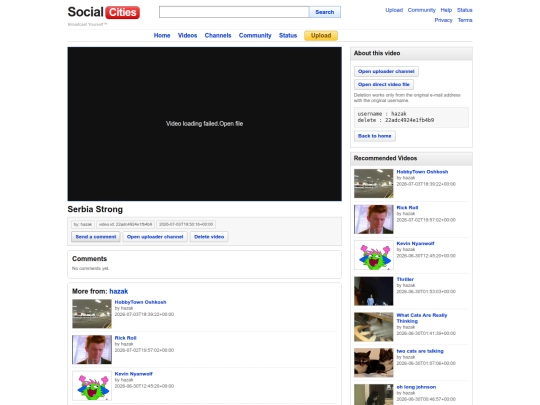
Task: Open oh long johnson title link
Action: [x=416, y=387]
